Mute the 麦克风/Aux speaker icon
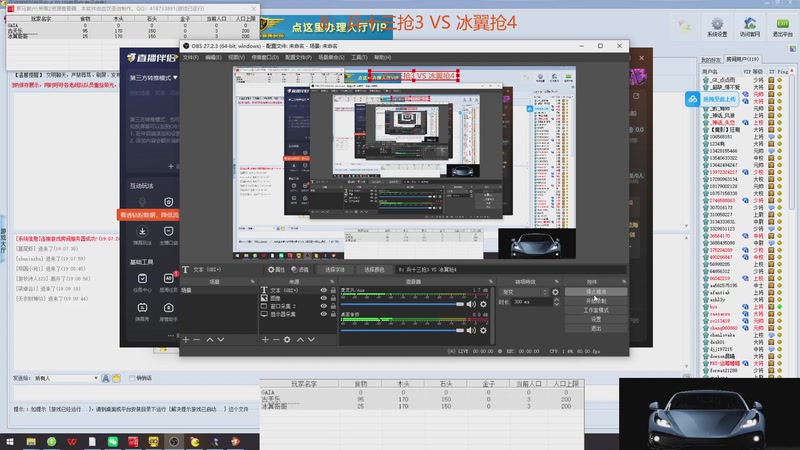Image resolution: width=800 pixels, height=450 pixels. point(471,305)
